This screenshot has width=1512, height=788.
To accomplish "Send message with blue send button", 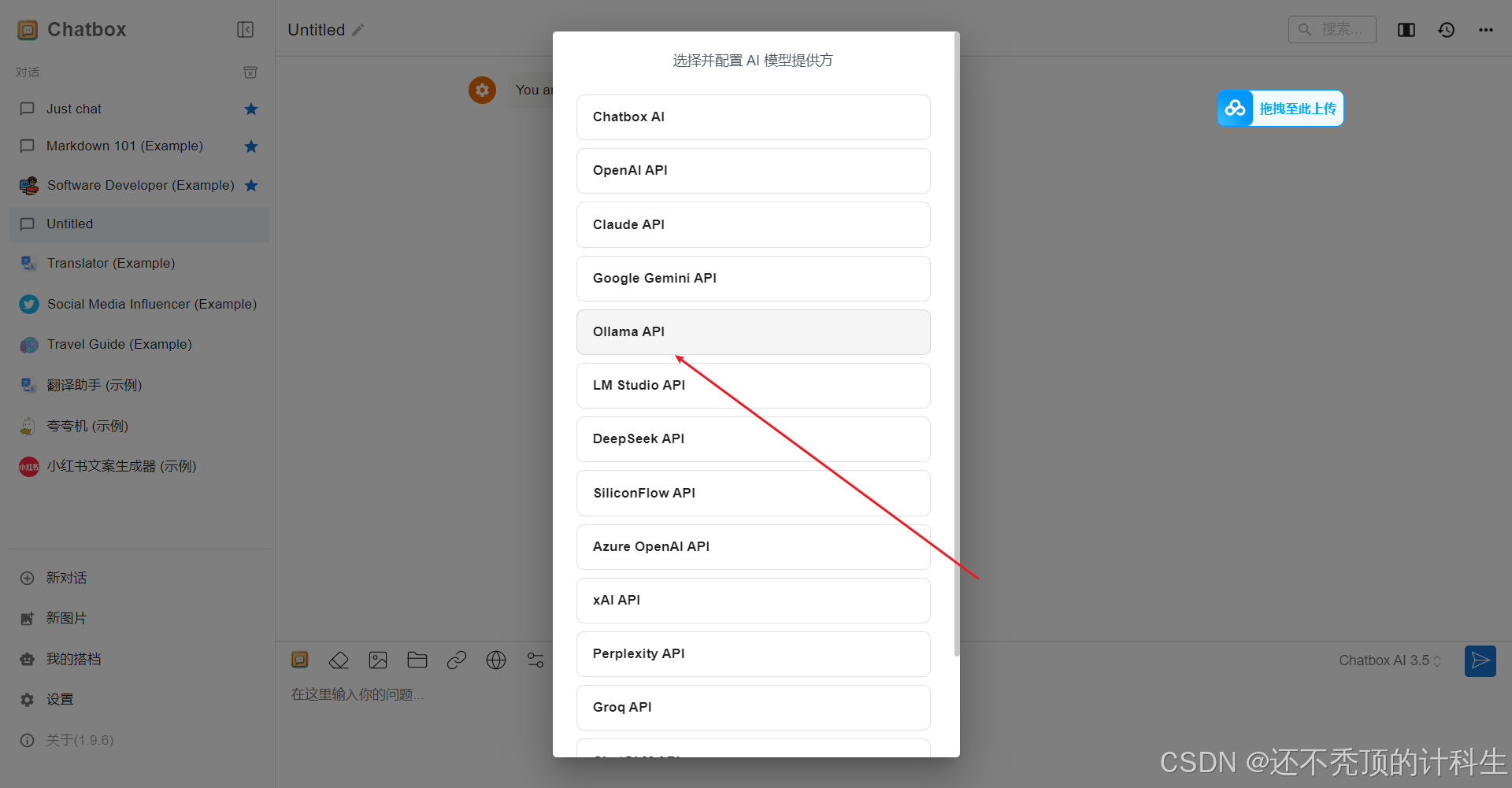I will click(1480, 661).
